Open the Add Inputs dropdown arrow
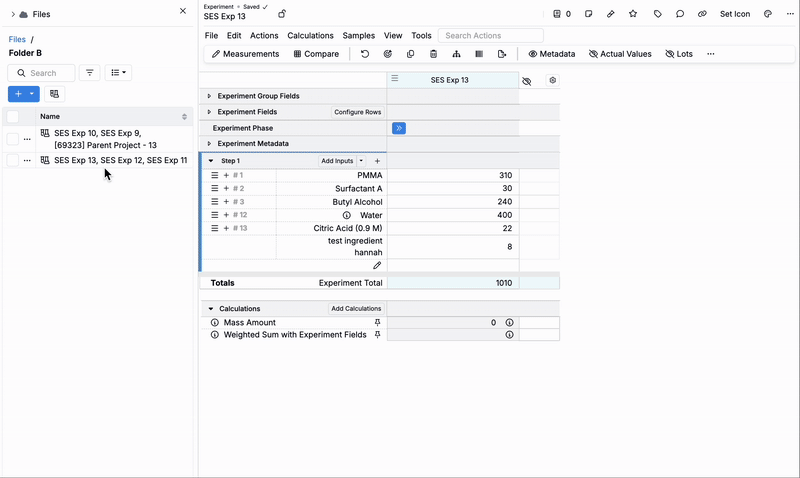Viewport: 800px width, 478px height. (x=362, y=161)
